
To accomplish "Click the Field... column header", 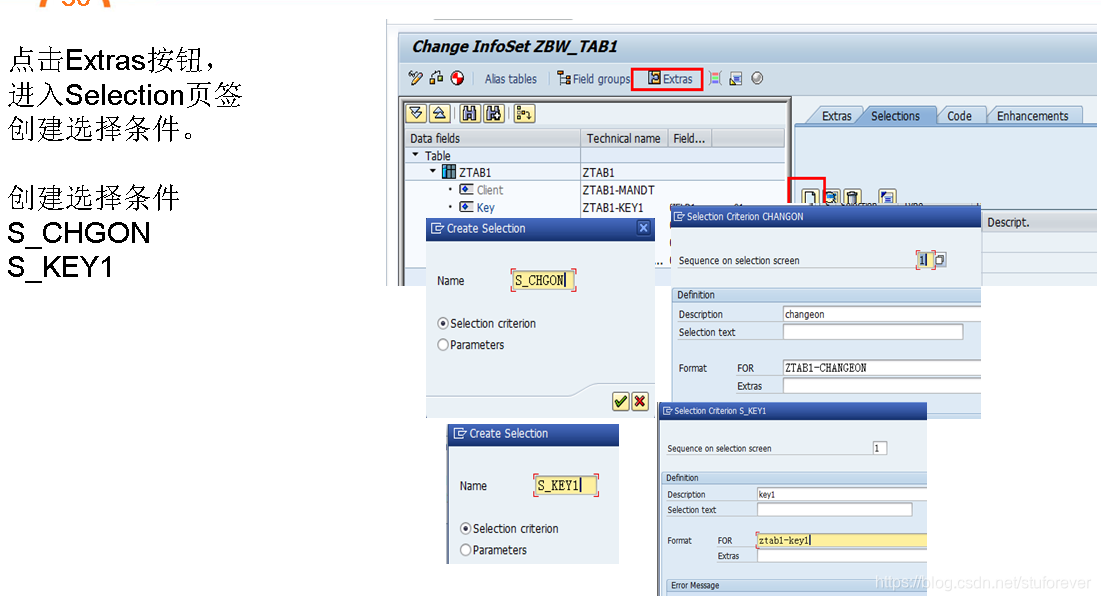I will click(x=689, y=138).
